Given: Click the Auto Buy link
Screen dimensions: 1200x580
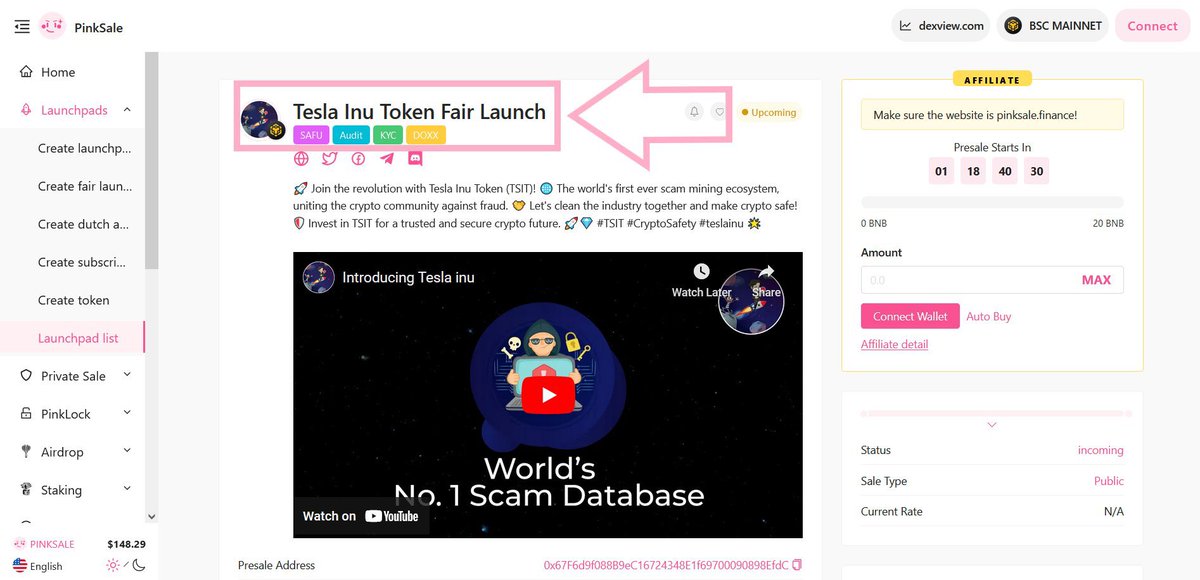Looking at the screenshot, I should click(x=988, y=316).
